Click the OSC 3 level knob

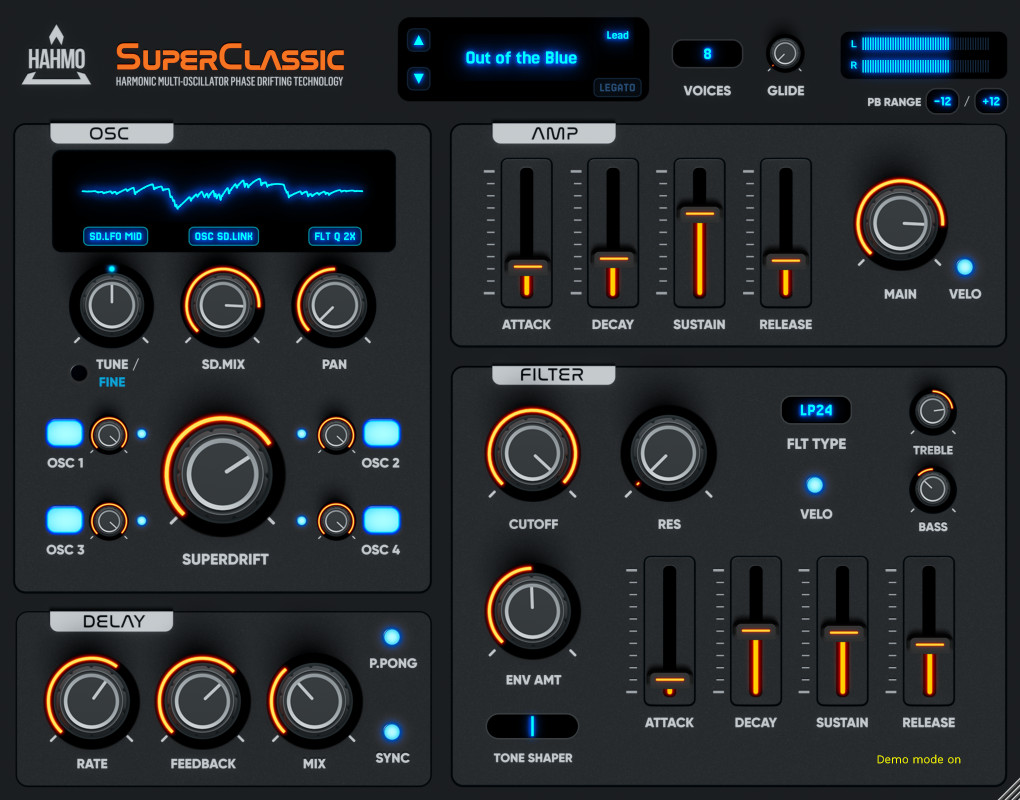pyautogui.click(x=109, y=521)
